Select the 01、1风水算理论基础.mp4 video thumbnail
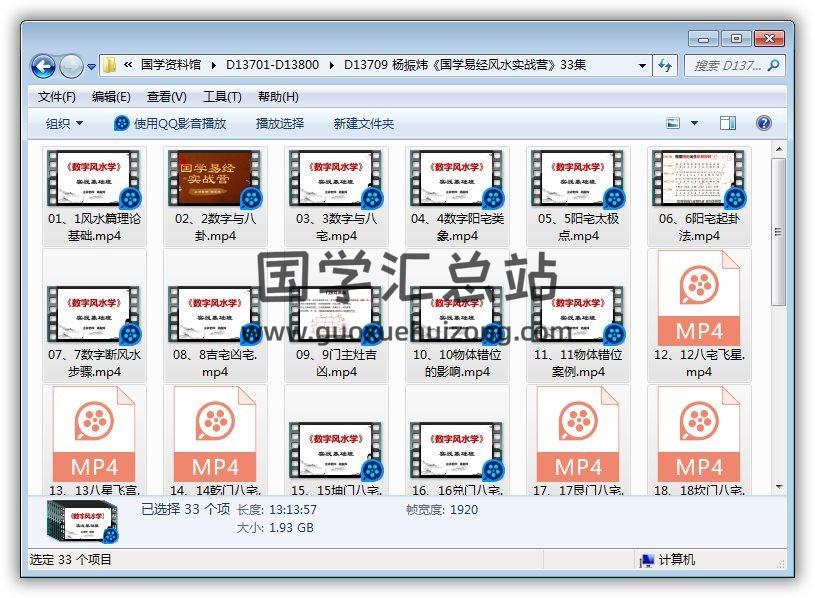The image size is (815, 598). click(96, 180)
